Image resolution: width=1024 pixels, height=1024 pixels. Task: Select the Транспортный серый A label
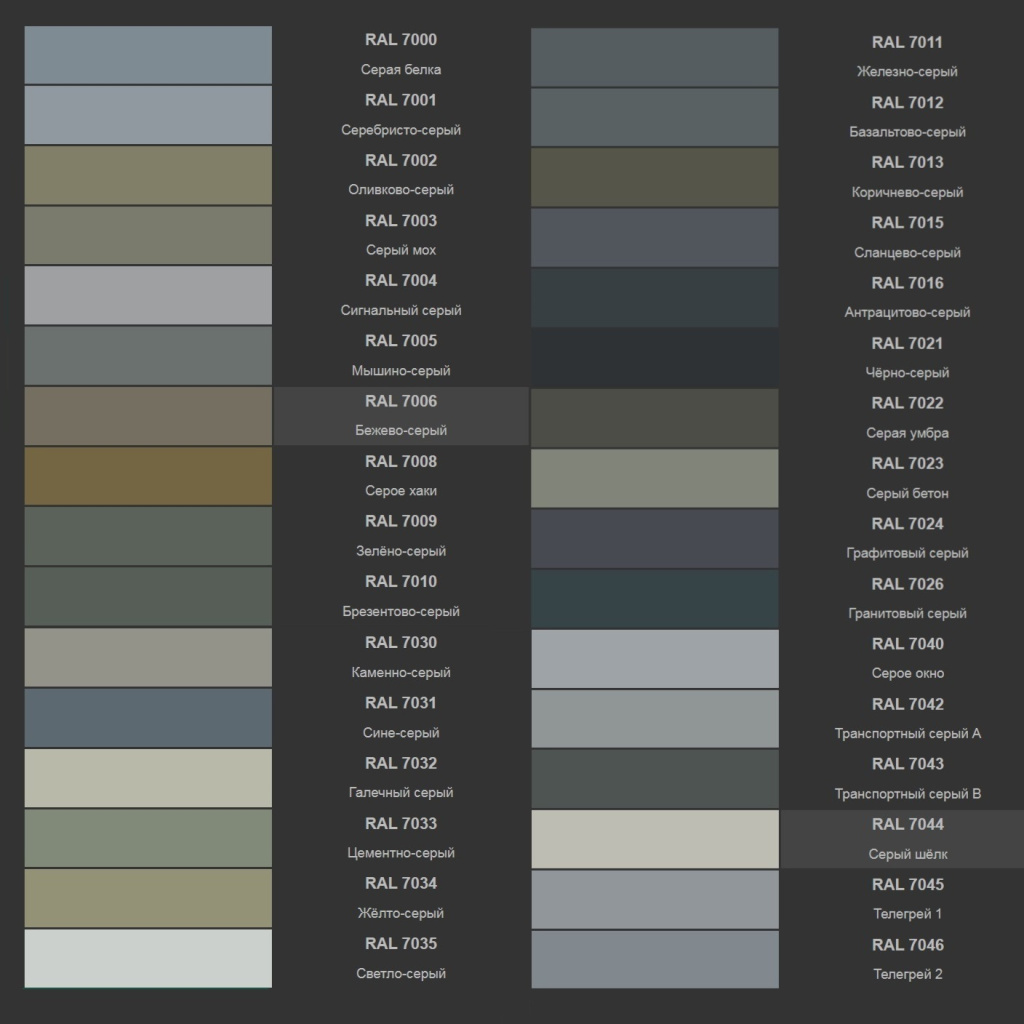[908, 733]
